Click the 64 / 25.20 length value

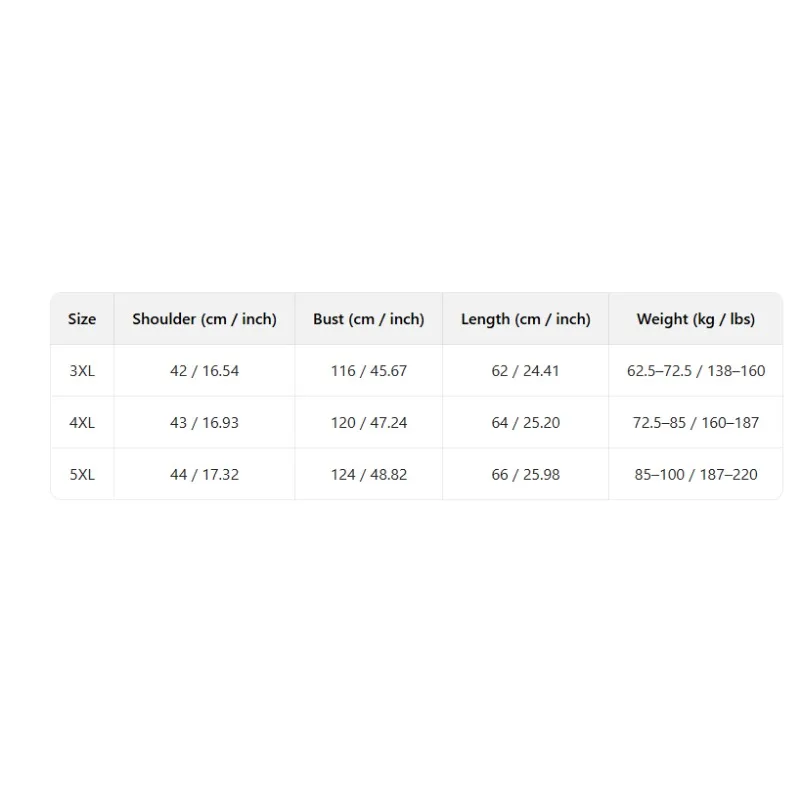click(526, 422)
